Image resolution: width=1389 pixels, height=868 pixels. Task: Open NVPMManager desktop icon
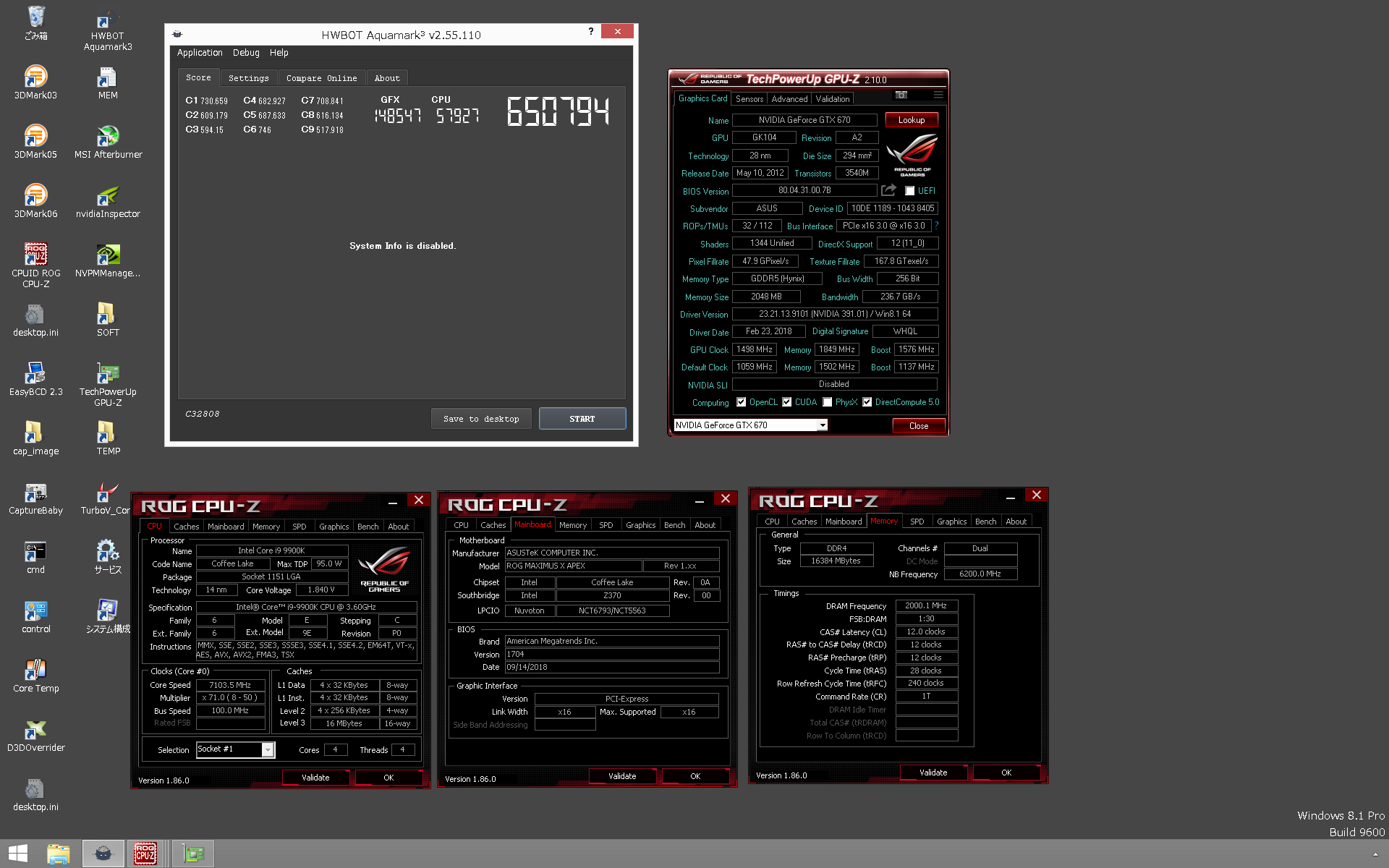(x=108, y=260)
